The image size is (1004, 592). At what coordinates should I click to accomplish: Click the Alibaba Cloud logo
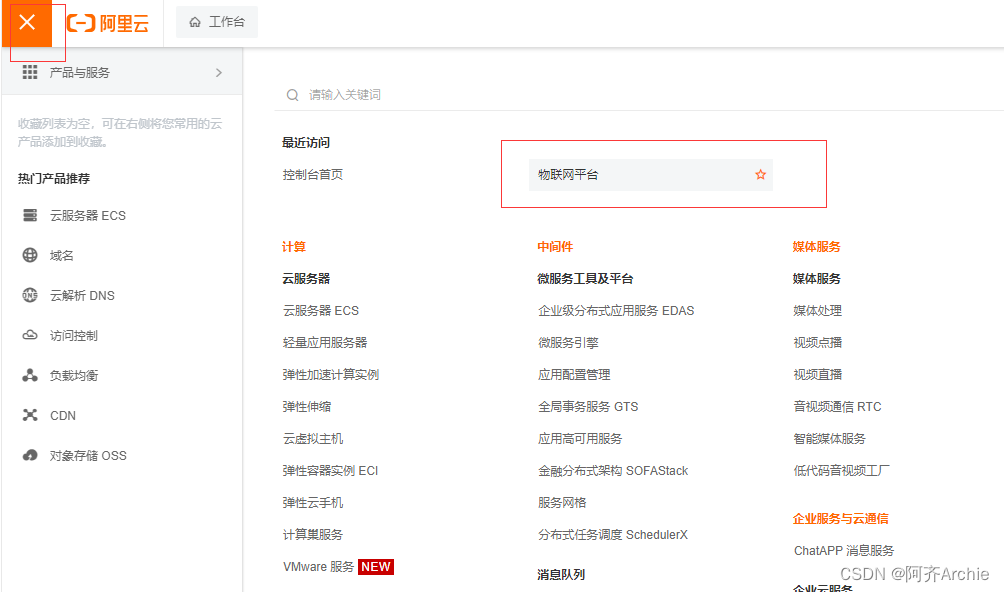click(x=108, y=23)
